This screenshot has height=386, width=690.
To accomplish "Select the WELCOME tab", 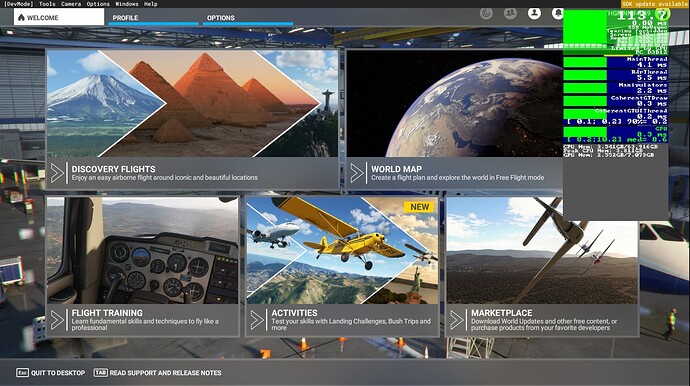I will point(59,17).
